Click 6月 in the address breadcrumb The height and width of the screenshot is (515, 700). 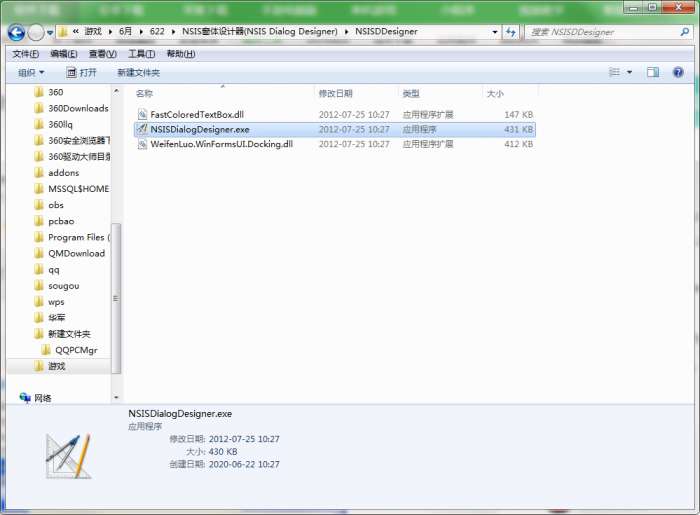[125, 32]
